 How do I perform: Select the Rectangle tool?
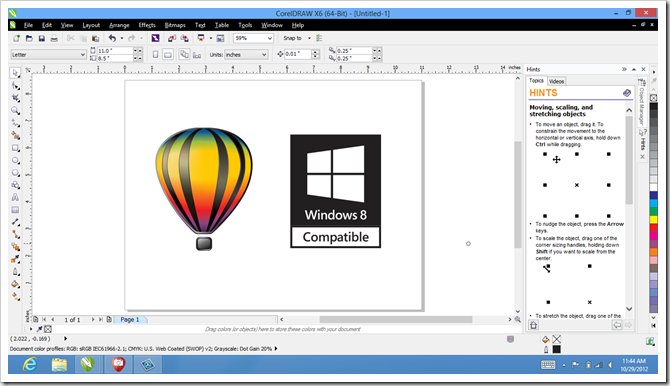[x=15, y=148]
